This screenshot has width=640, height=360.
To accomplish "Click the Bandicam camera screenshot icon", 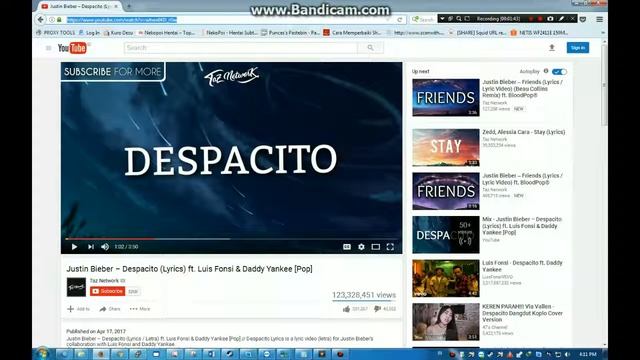I will click(550, 19).
